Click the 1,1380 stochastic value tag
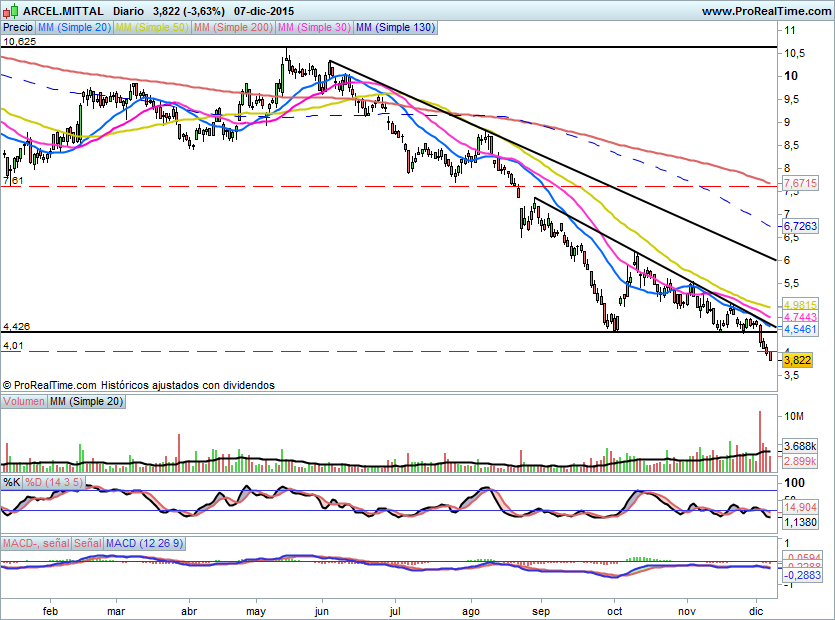 [800, 522]
